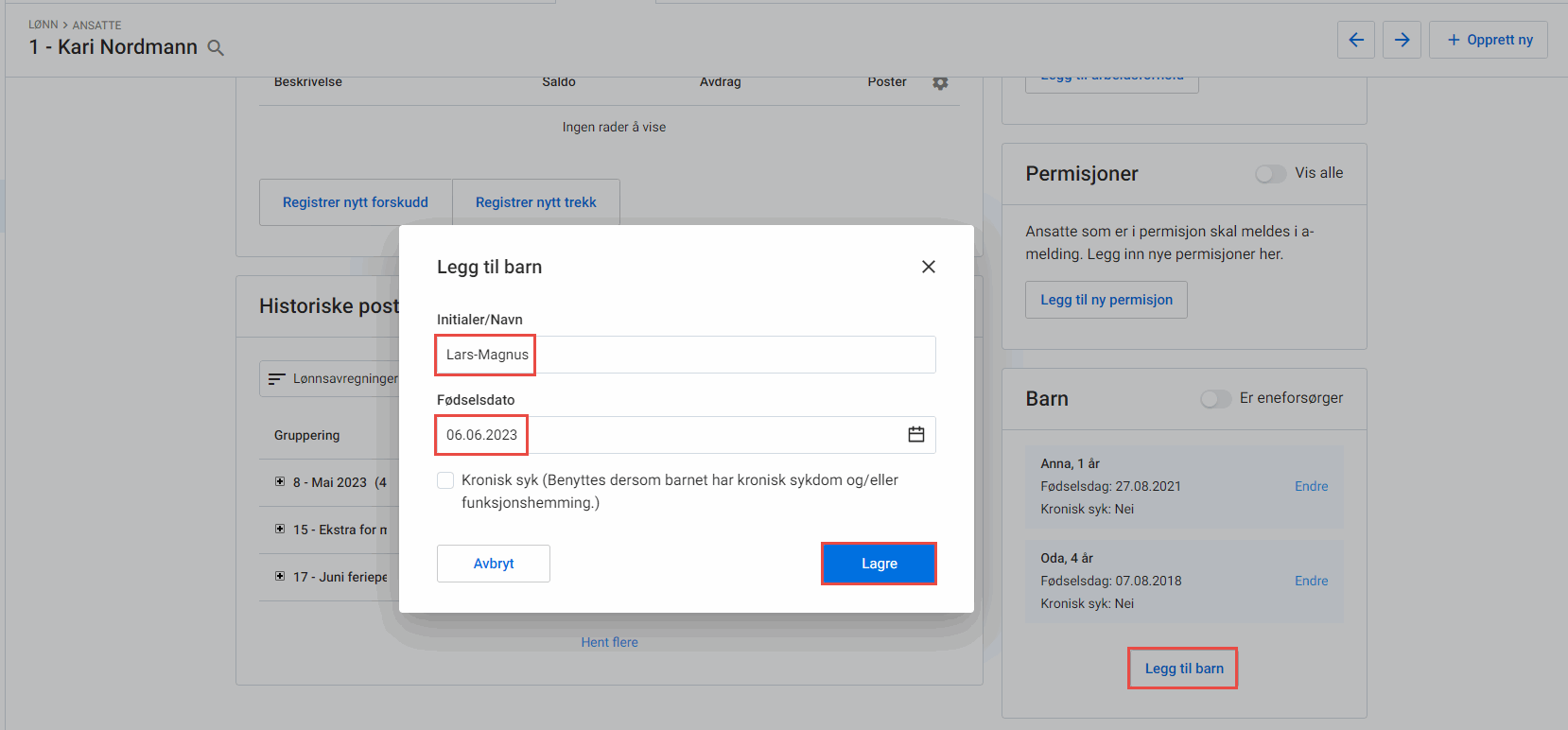Viewport: 1568px width, 730px height.
Task: Expand the 15 - Ekstra row
Action: pos(280,530)
